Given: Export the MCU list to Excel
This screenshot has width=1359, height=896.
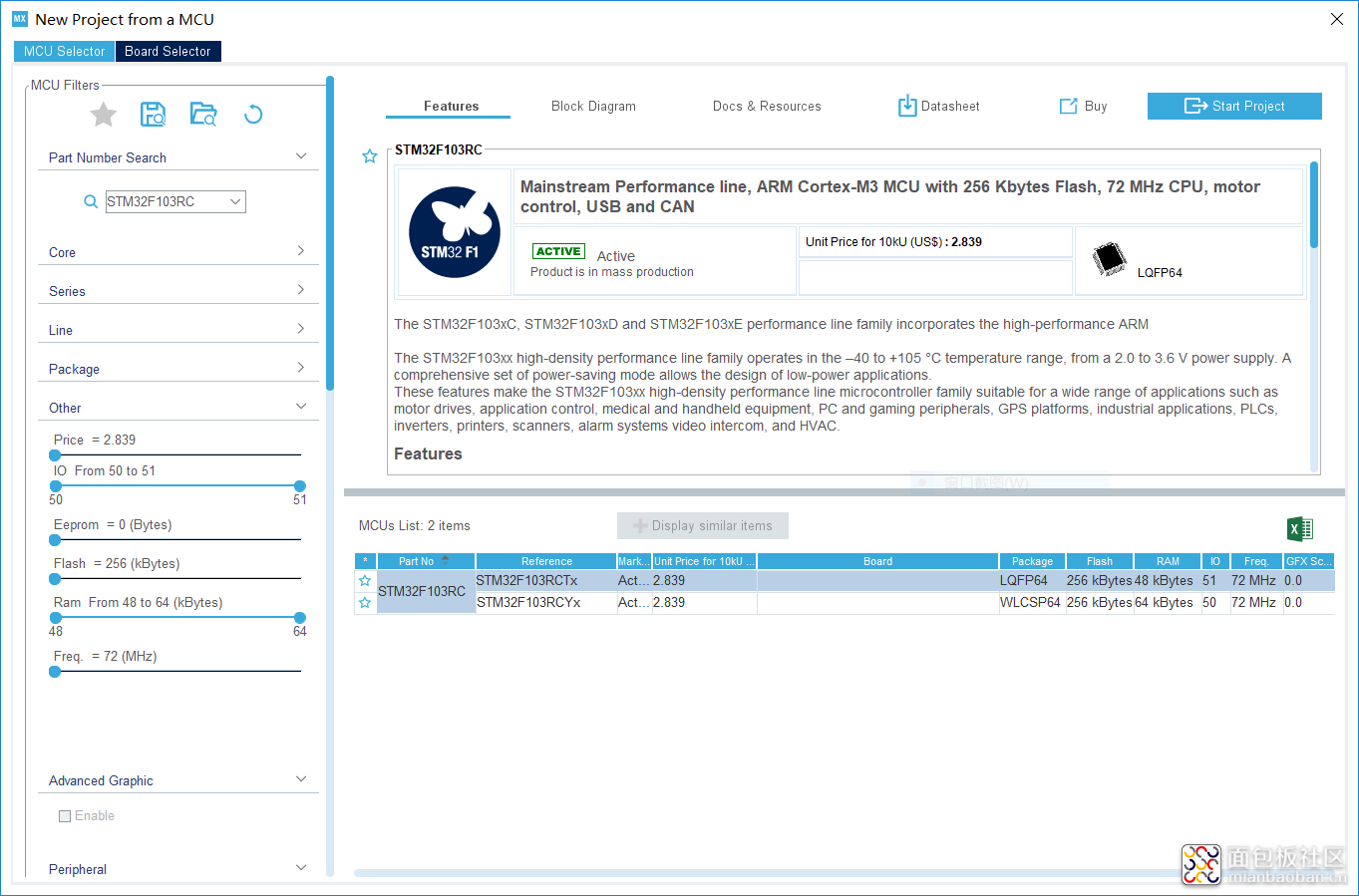Looking at the screenshot, I should [1300, 529].
